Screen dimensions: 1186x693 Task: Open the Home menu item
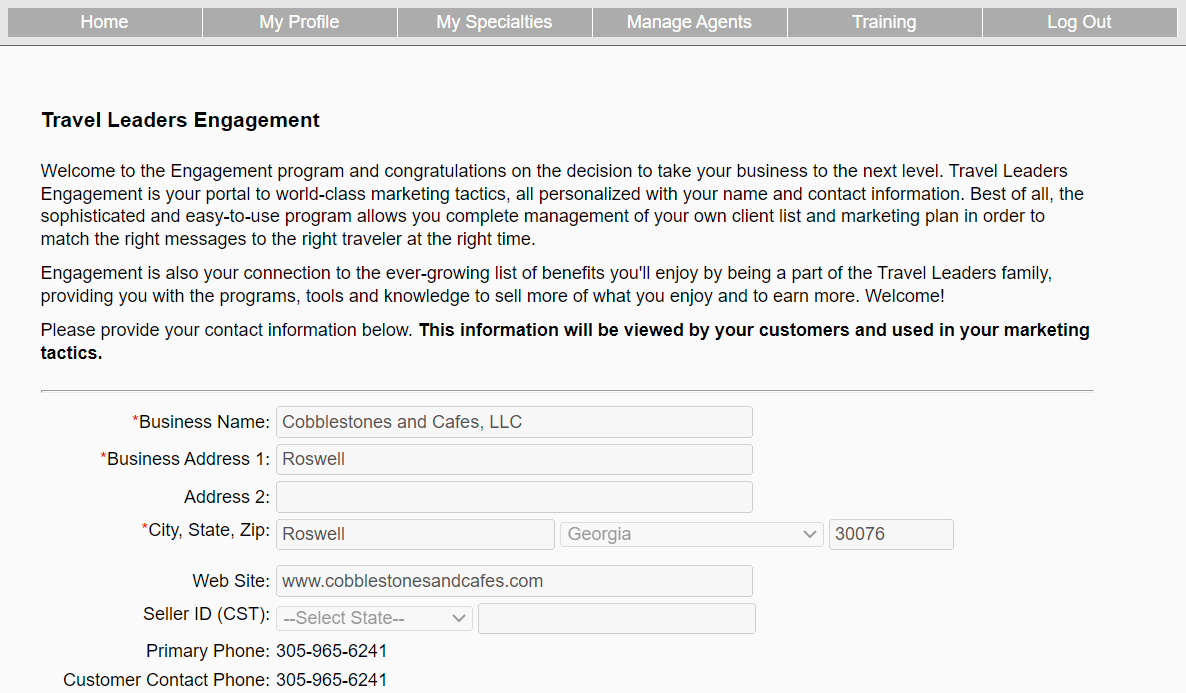click(104, 22)
